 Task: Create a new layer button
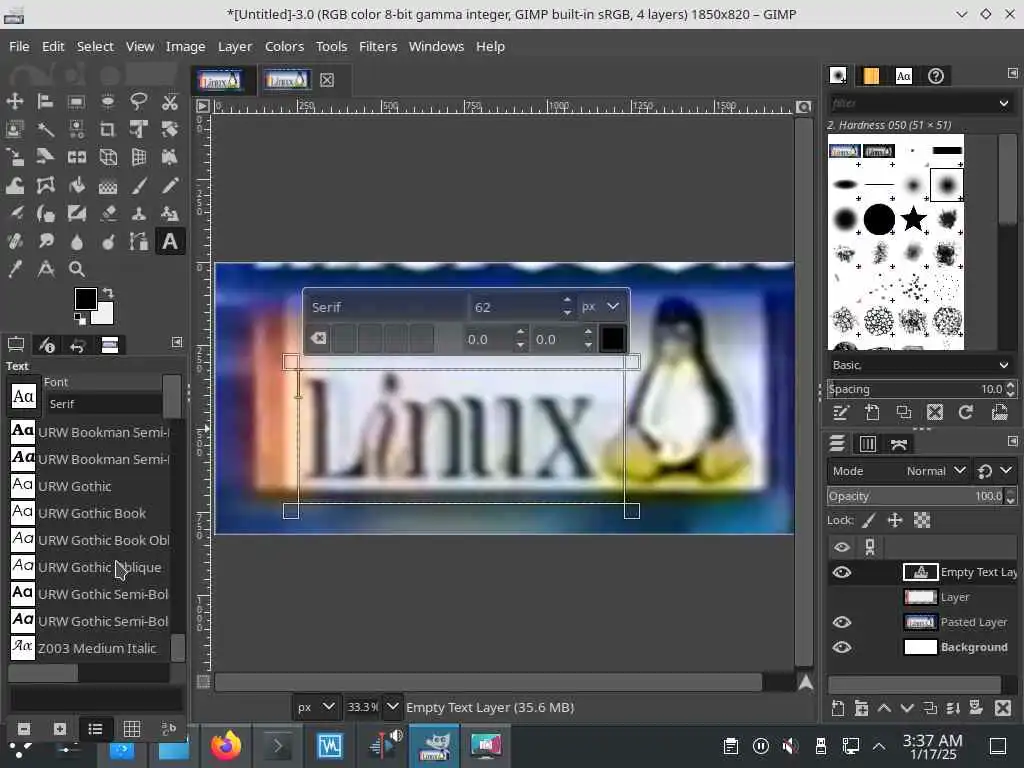point(838,708)
